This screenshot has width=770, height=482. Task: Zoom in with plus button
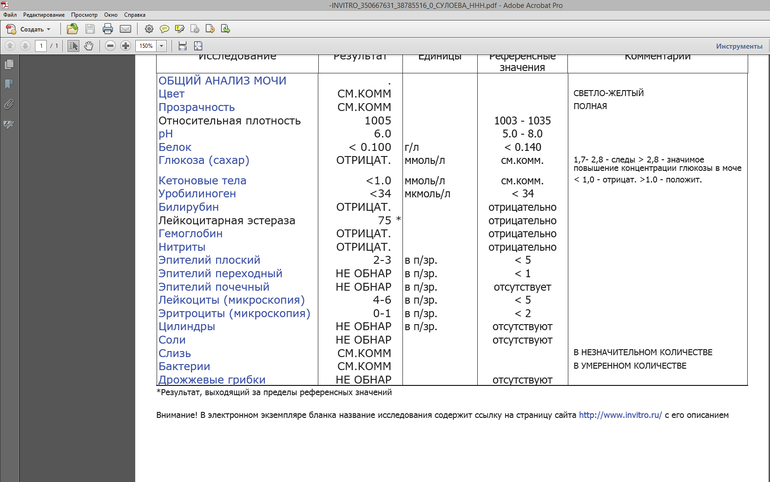pos(126,46)
